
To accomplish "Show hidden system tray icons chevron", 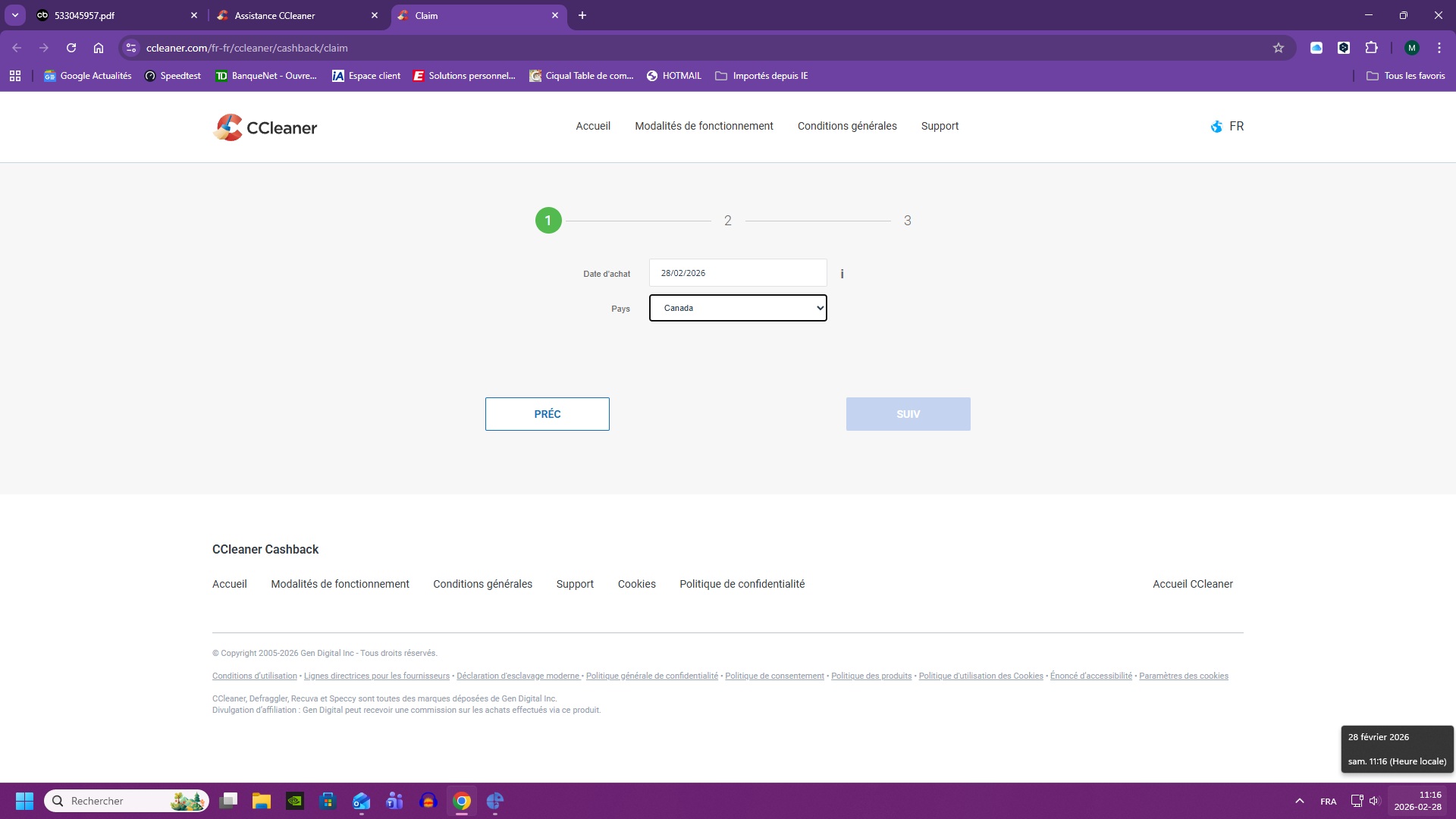I will pyautogui.click(x=1299, y=801).
